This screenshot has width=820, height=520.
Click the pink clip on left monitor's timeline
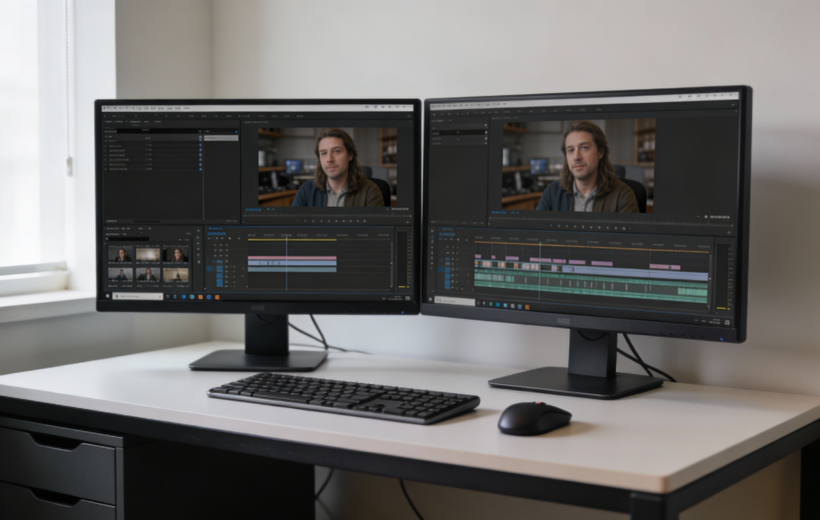click(292, 259)
